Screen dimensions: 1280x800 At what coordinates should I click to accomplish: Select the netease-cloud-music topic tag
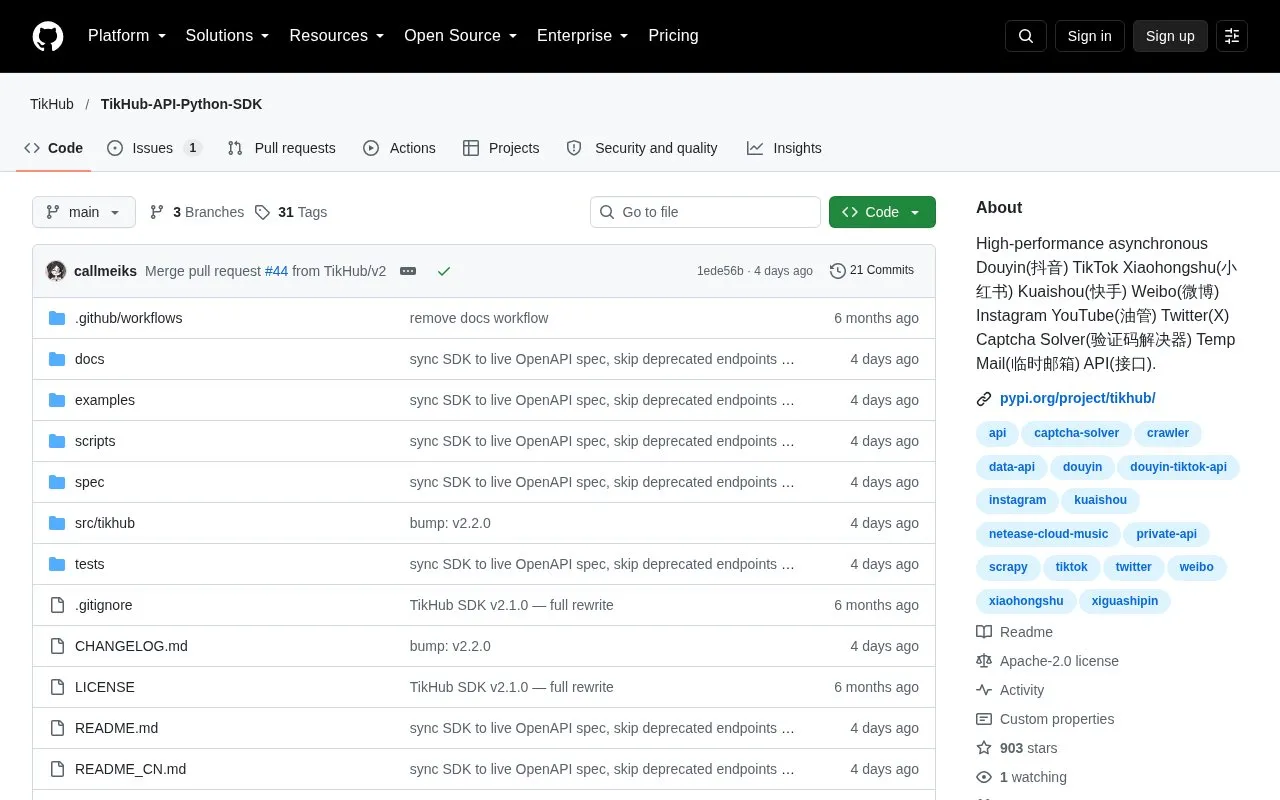tap(1048, 534)
